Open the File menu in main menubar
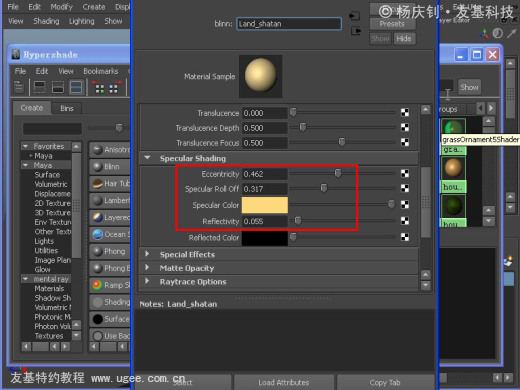Screen dimensions: 520x390 pos(13,7)
